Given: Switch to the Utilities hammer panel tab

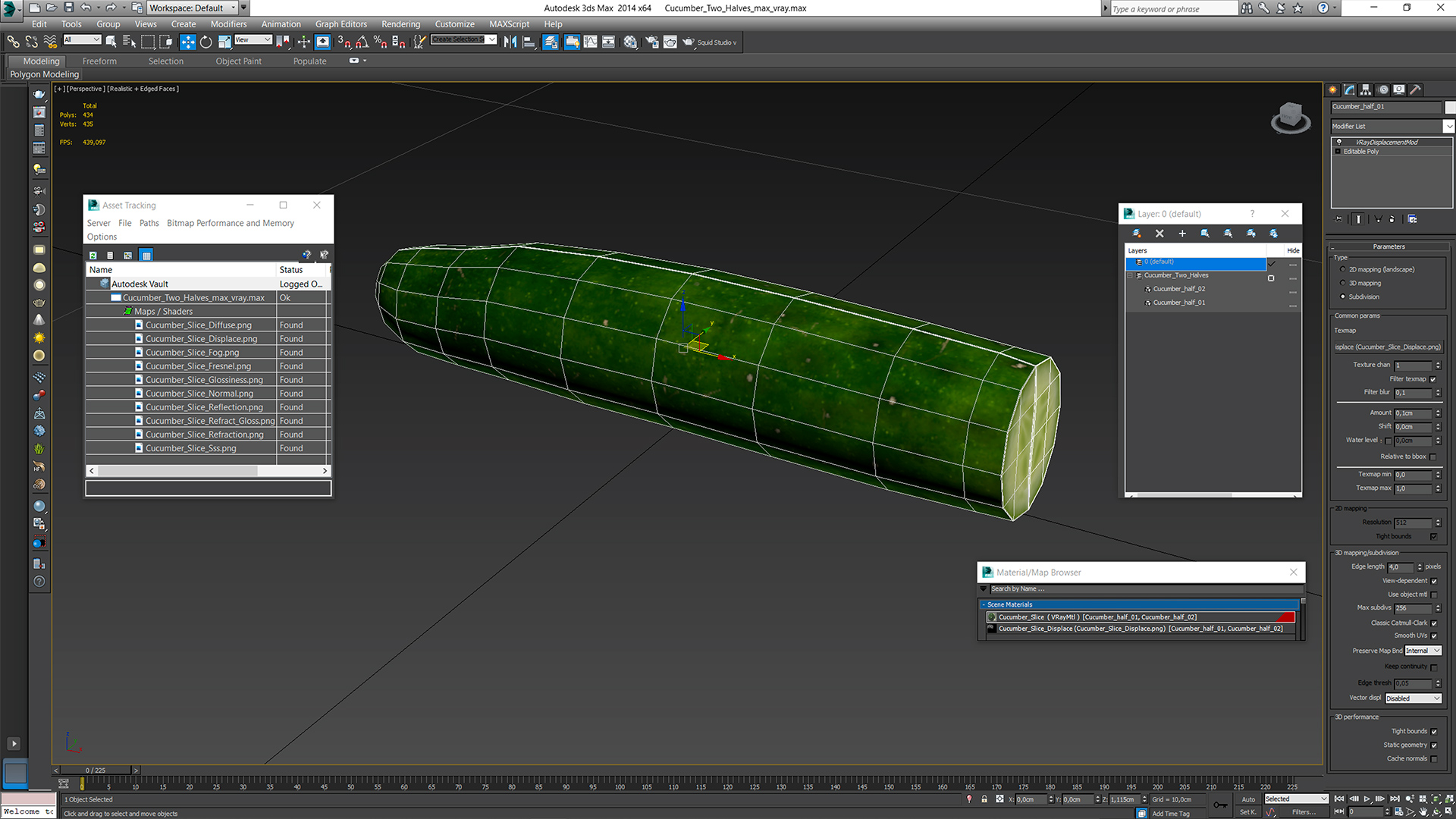Looking at the screenshot, I should tap(1415, 89).
